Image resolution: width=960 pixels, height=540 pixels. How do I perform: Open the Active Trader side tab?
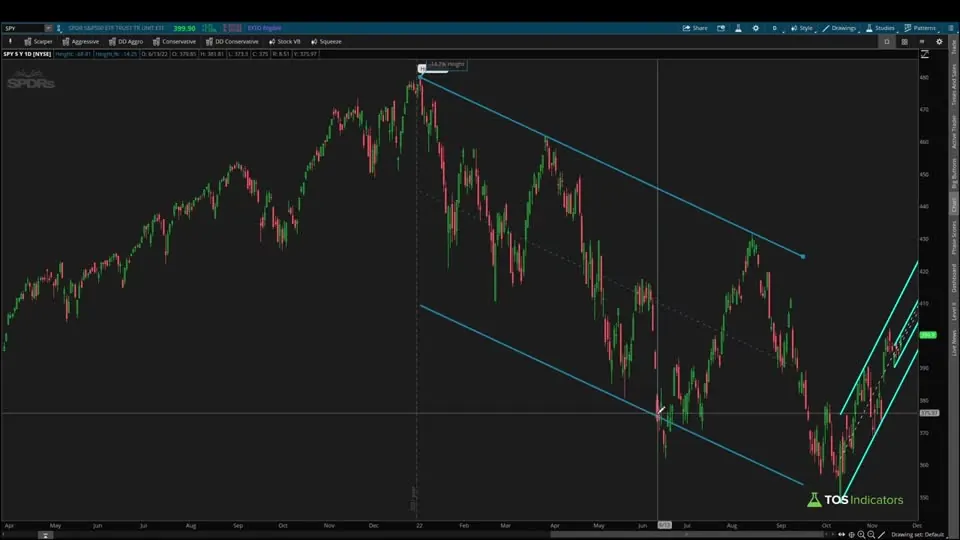[954, 132]
